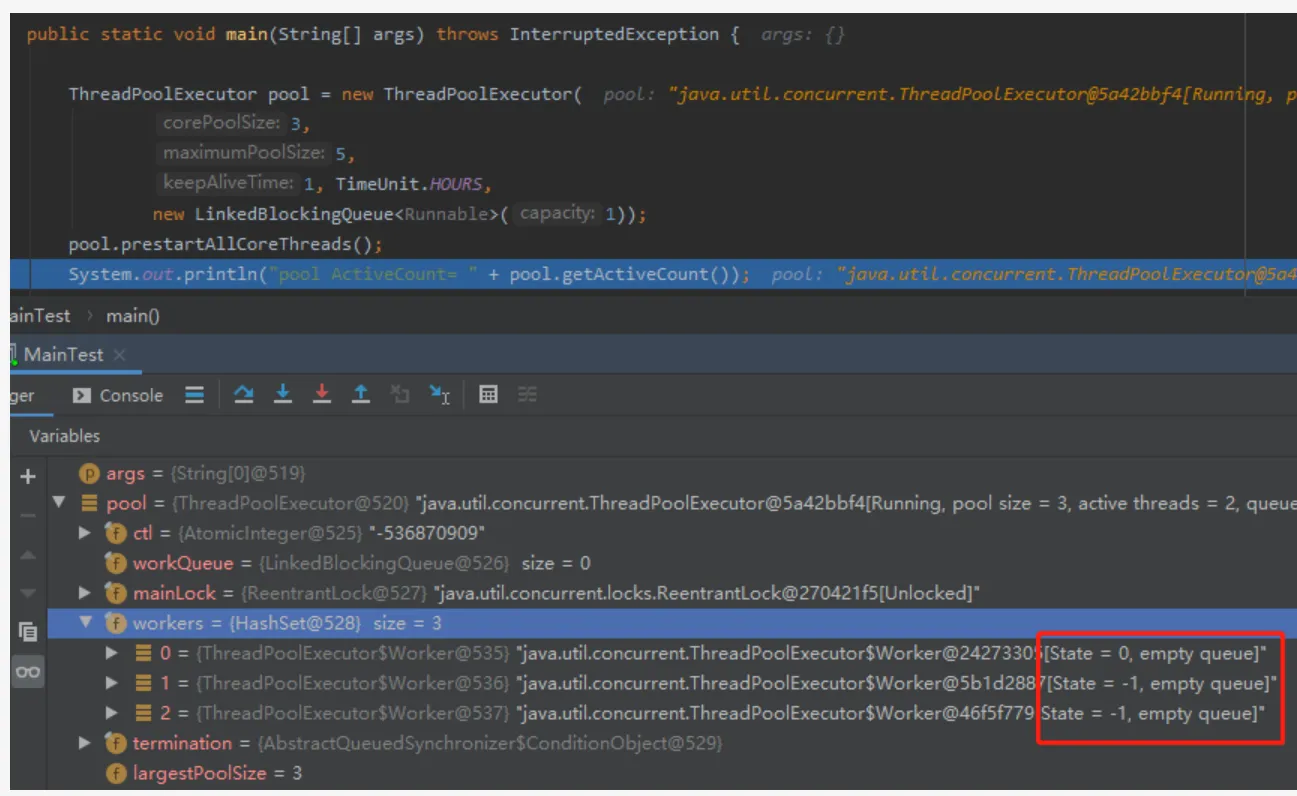Viewport: 1297px width, 796px height.
Task: Collapse the pool variable node
Action: pos(58,503)
